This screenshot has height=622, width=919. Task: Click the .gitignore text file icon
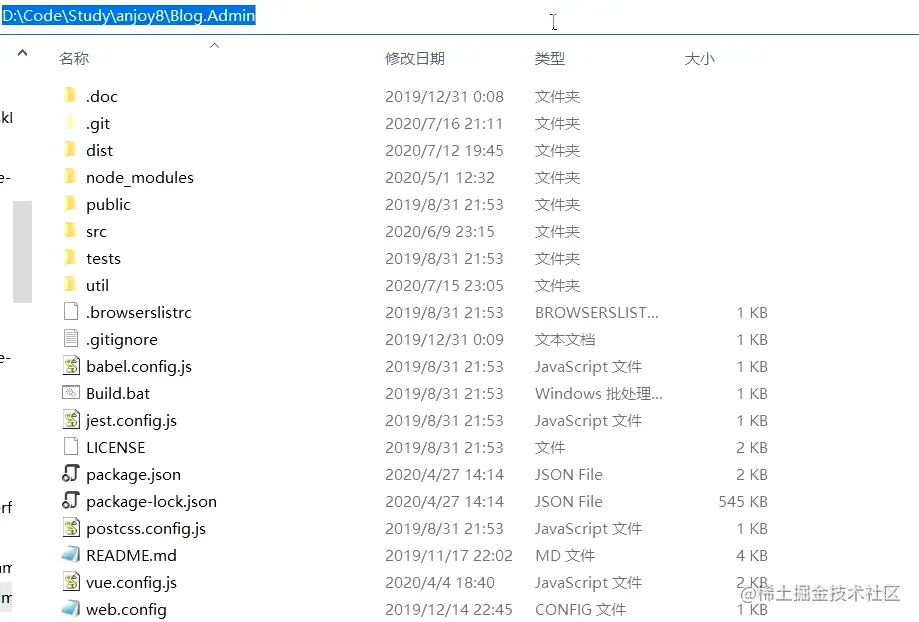pyautogui.click(x=71, y=338)
